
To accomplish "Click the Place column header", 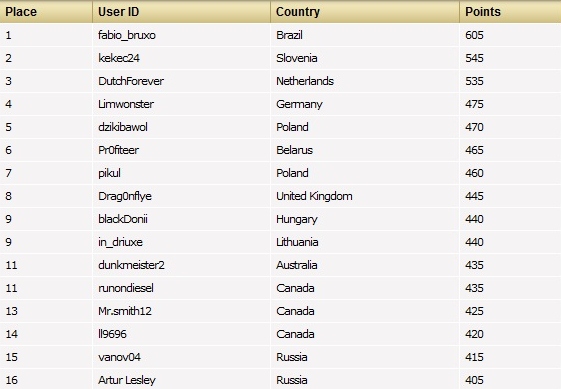I will 21,12.
